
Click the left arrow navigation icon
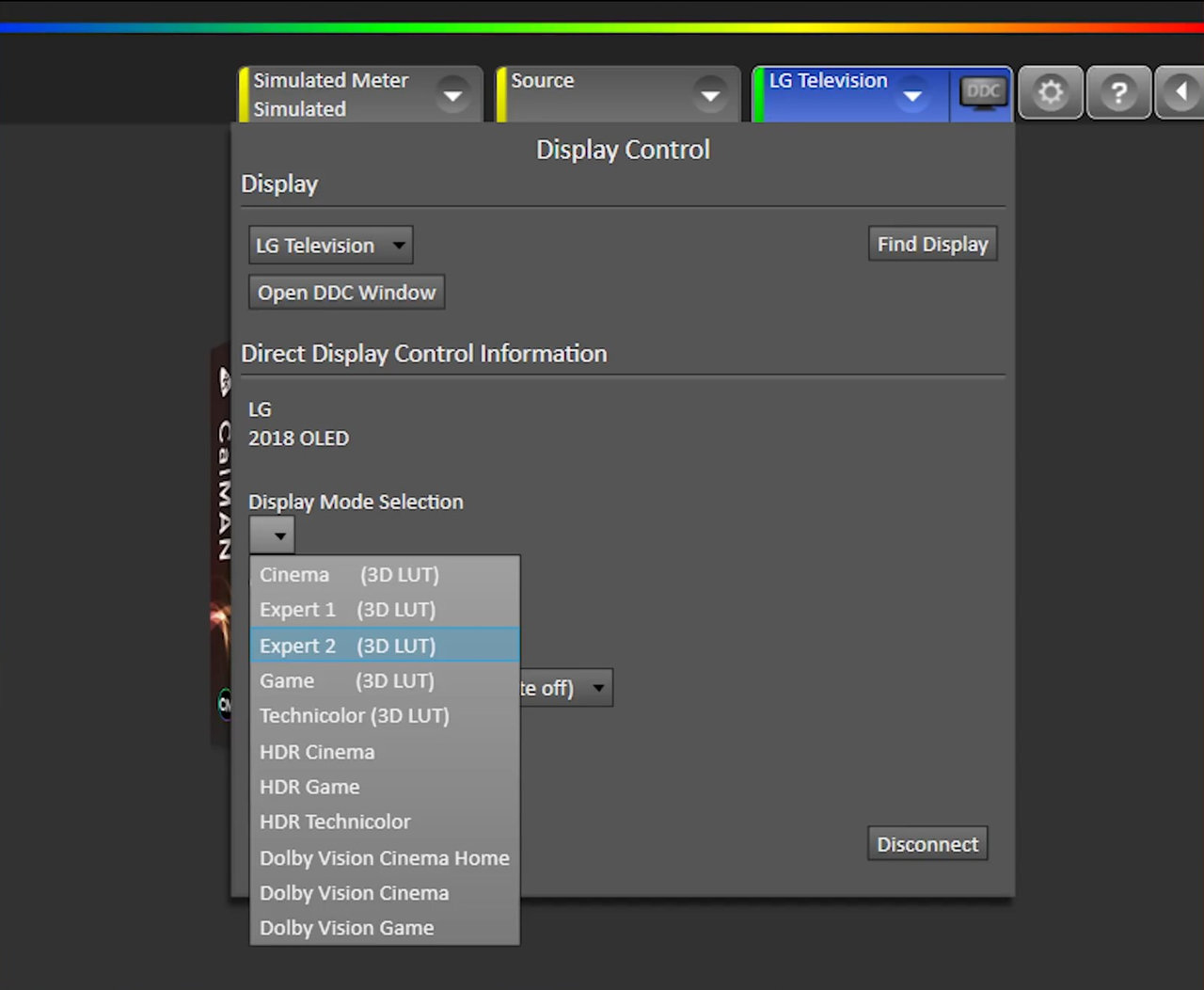1181,93
